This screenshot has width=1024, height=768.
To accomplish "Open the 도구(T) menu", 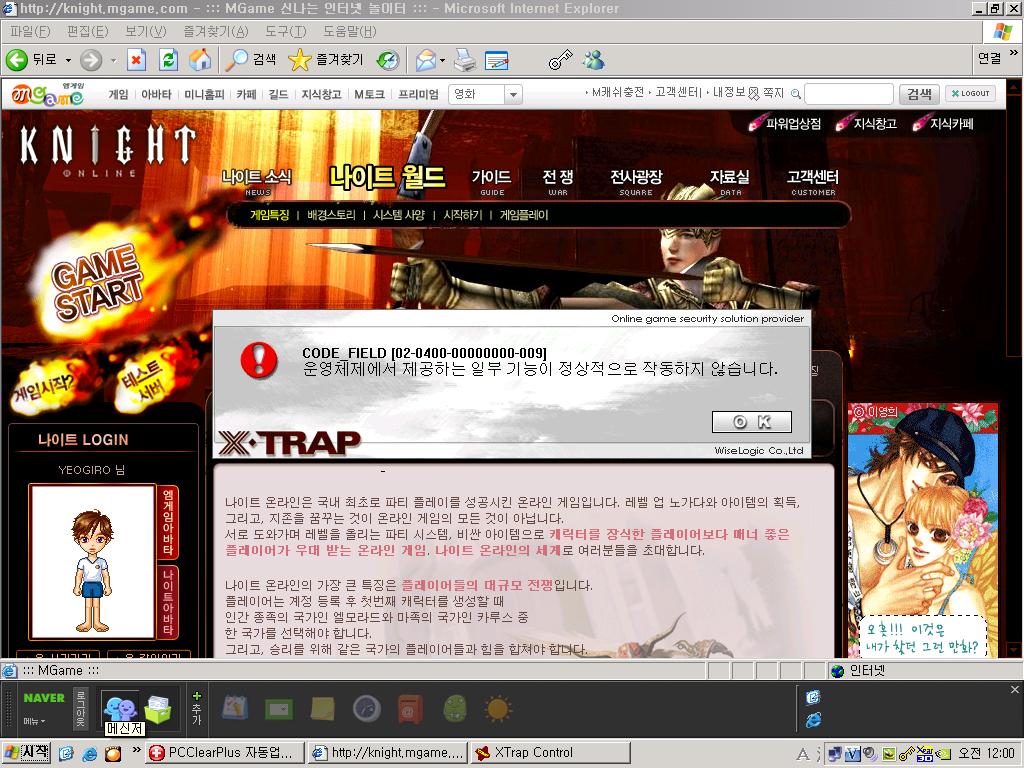I will click(x=285, y=31).
